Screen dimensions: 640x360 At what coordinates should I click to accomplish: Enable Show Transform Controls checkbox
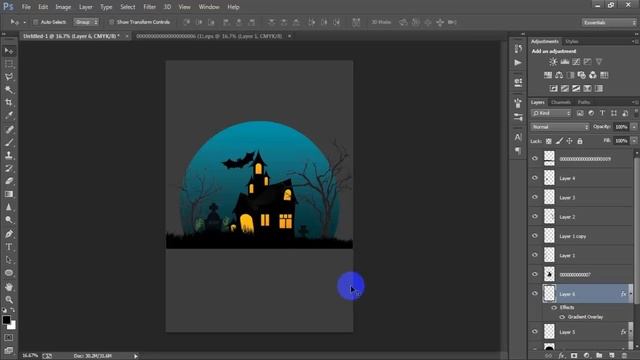111,22
